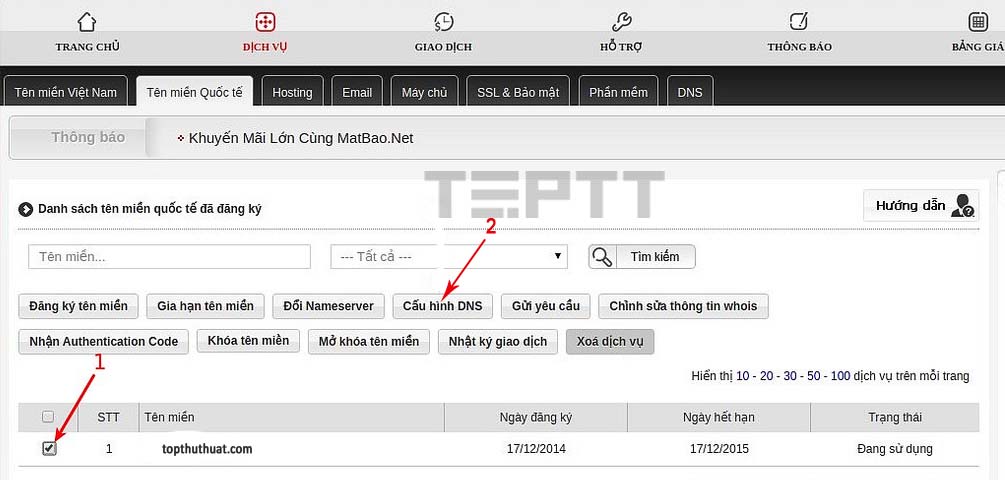Click the Mở khóa tên miền button
Viewport: 1005px width, 480px height.
(x=369, y=341)
